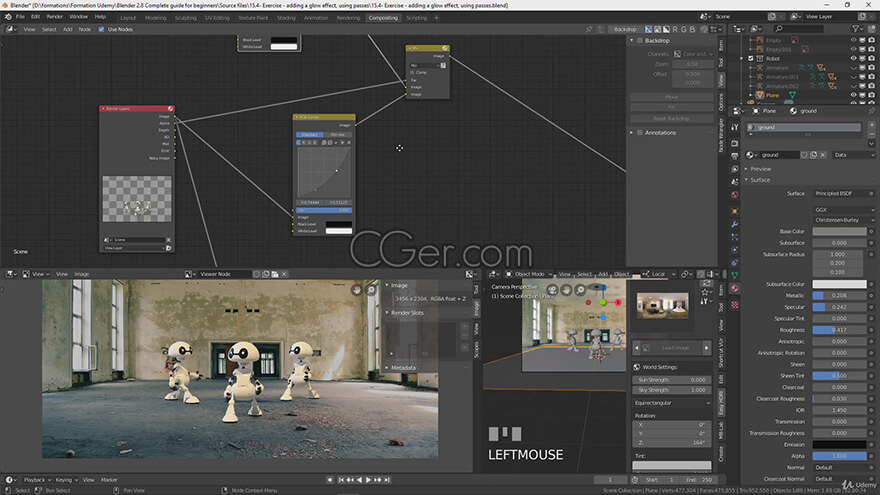Open Channels dropdown in Backdrop panel
Viewport: 880px width, 495px height.
point(693,54)
